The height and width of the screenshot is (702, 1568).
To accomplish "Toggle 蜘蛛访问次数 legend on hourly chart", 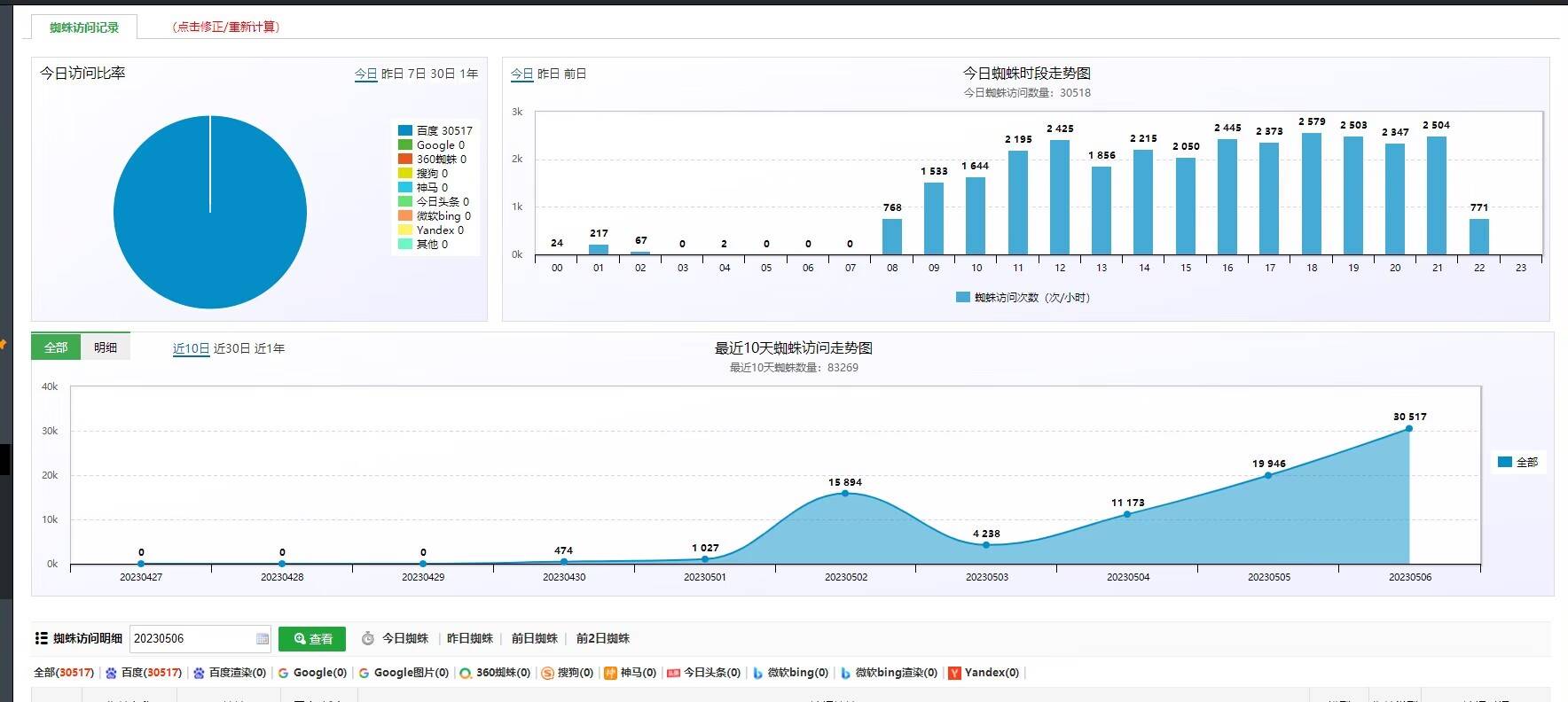I will (1023, 298).
